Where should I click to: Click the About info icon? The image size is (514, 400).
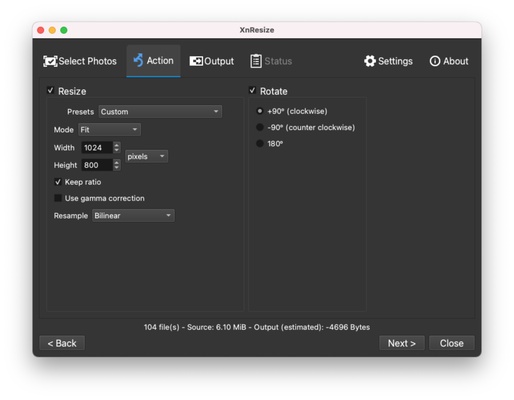point(435,61)
